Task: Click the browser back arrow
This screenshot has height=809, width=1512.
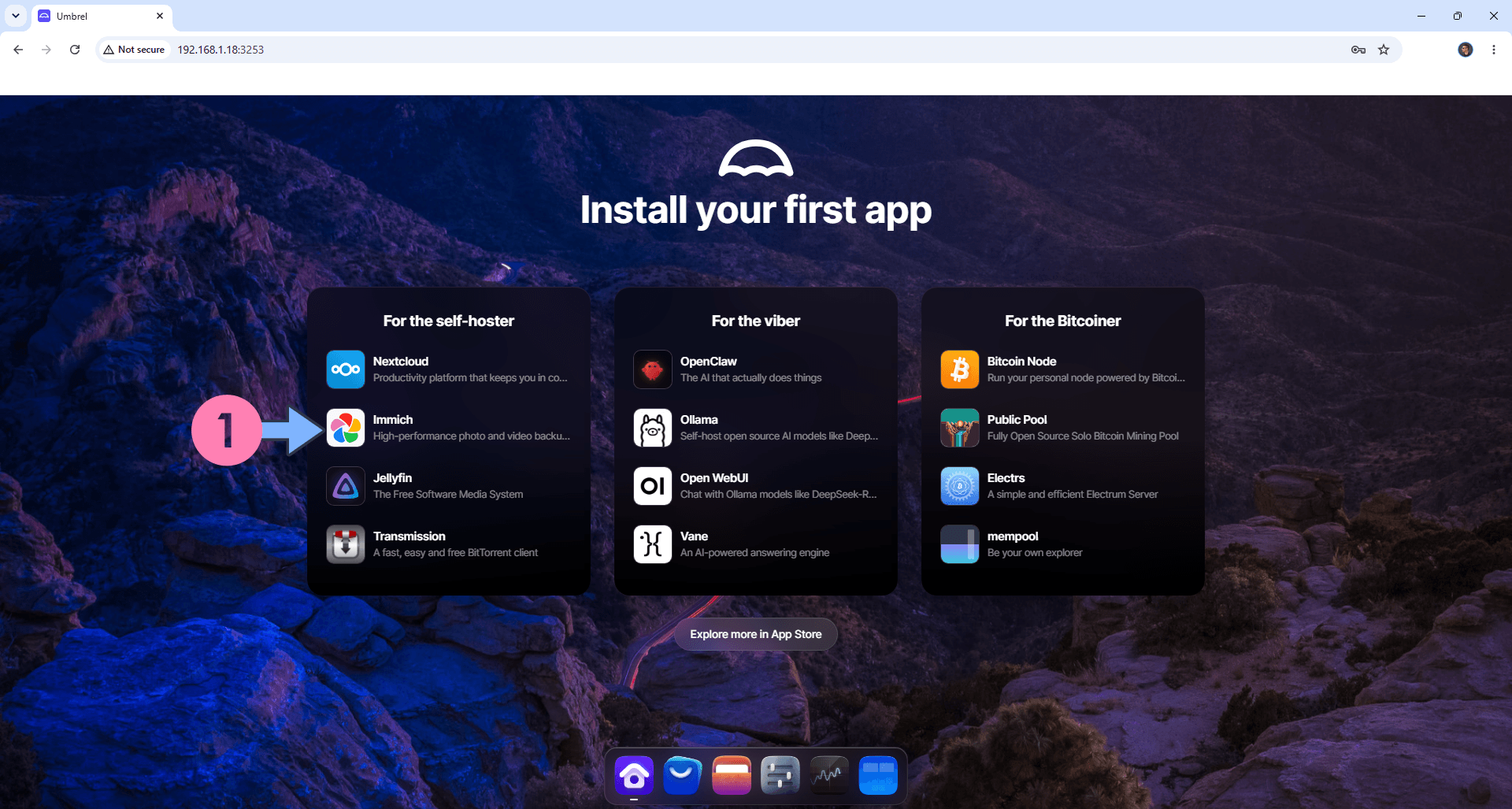Action: [18, 50]
